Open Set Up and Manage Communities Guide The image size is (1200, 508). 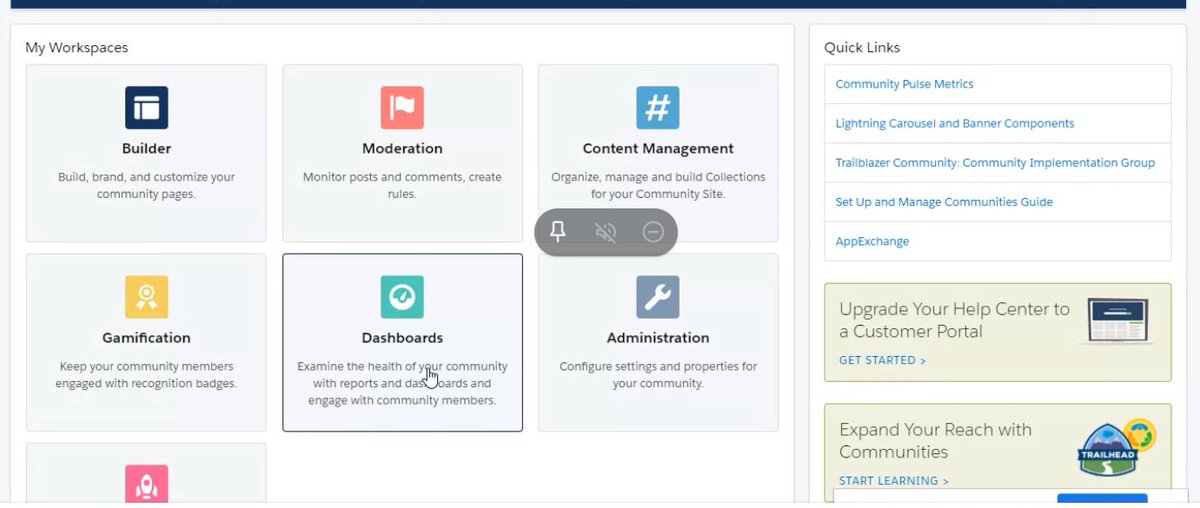[x=944, y=202]
